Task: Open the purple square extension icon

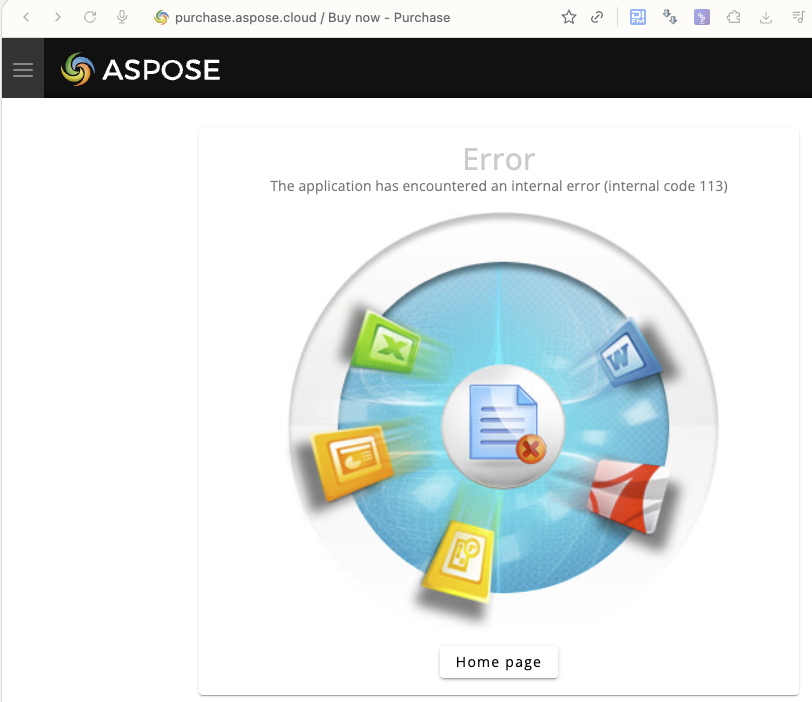Action: 702,18
